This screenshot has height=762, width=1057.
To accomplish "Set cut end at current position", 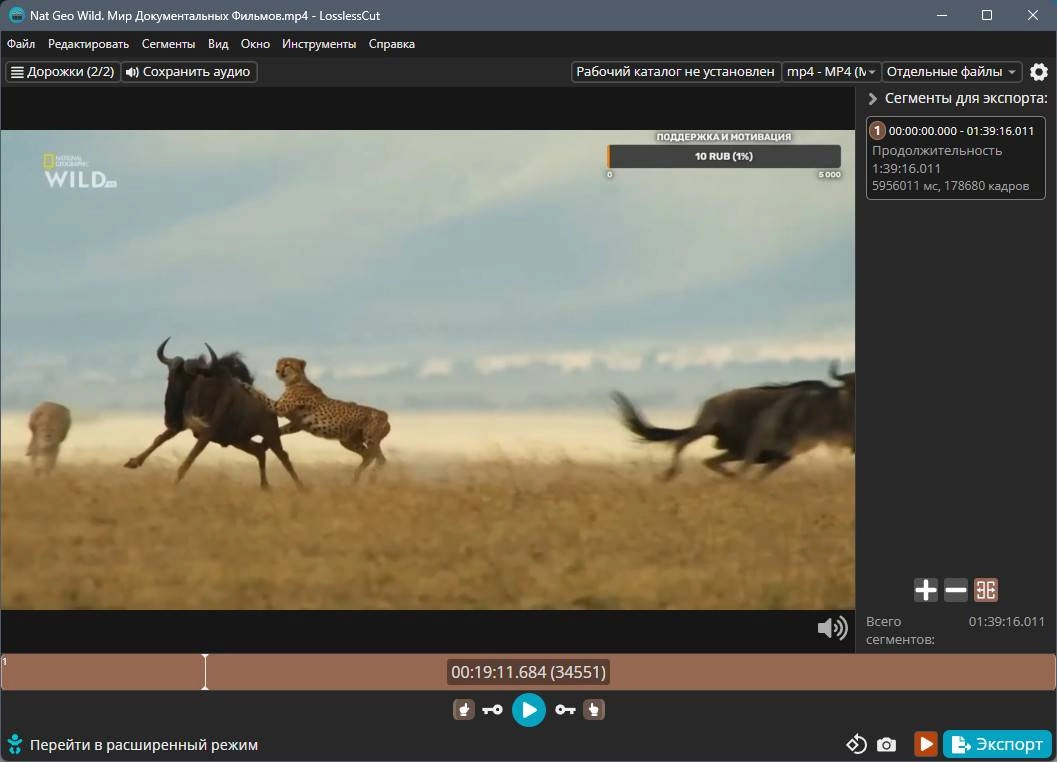I will pyautogui.click(x=594, y=709).
